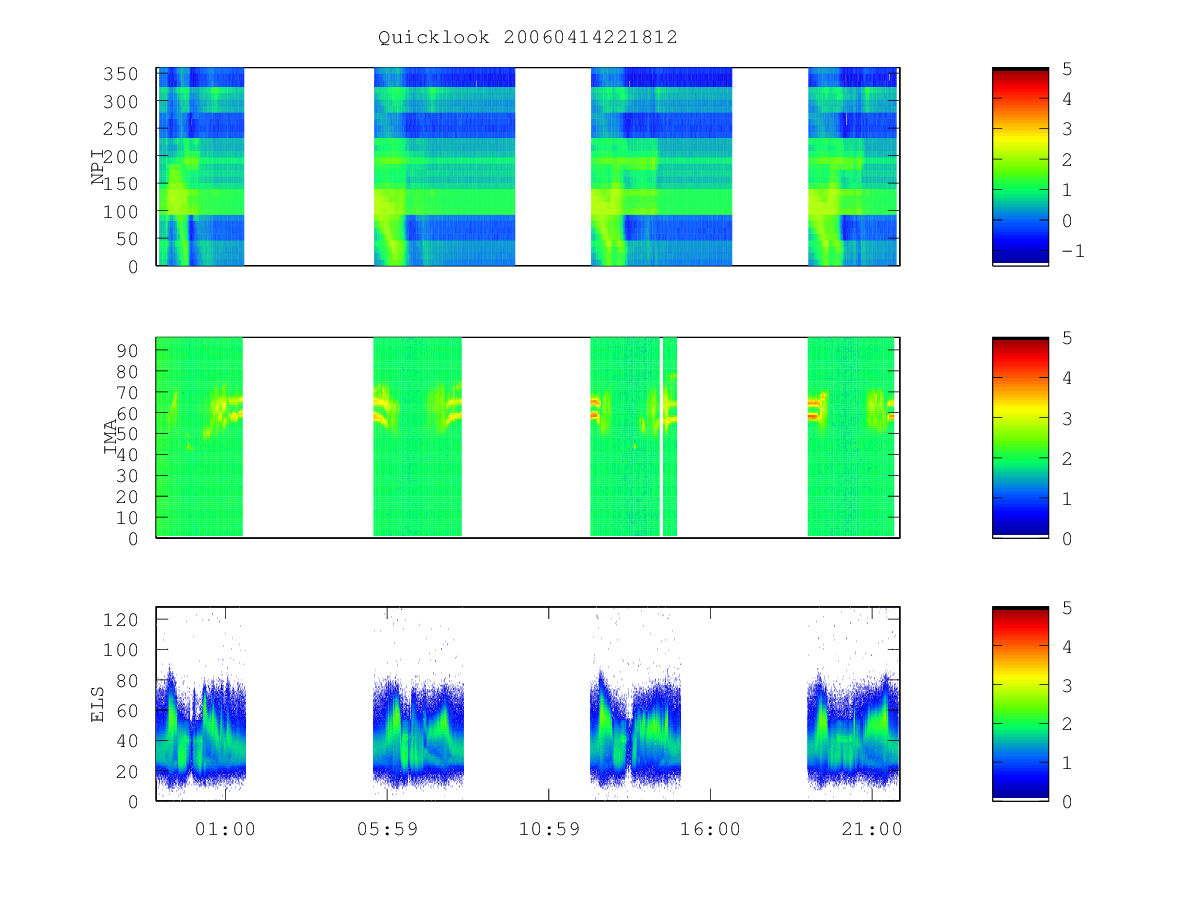The height and width of the screenshot is (900, 1200).
Task: Click the 01:00 time axis label
Action: click(x=225, y=828)
